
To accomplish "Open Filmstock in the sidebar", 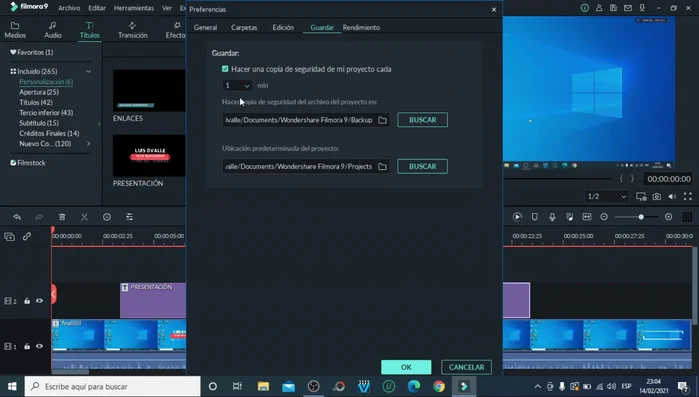I will click(28, 163).
